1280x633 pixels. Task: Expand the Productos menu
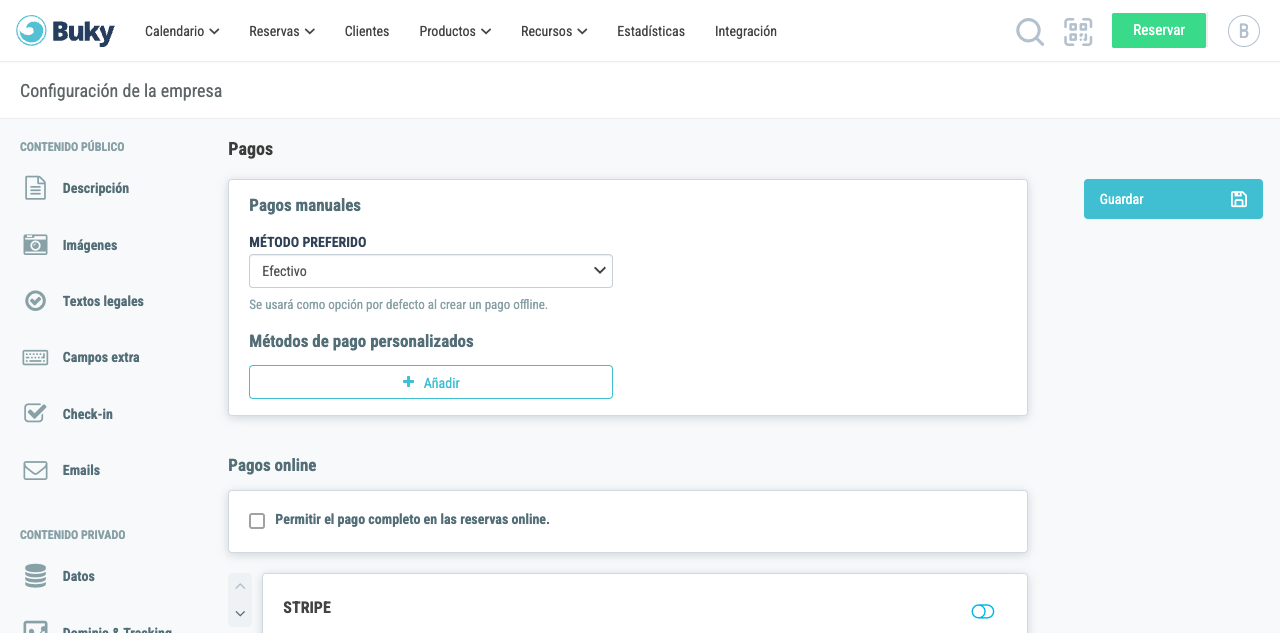point(455,31)
